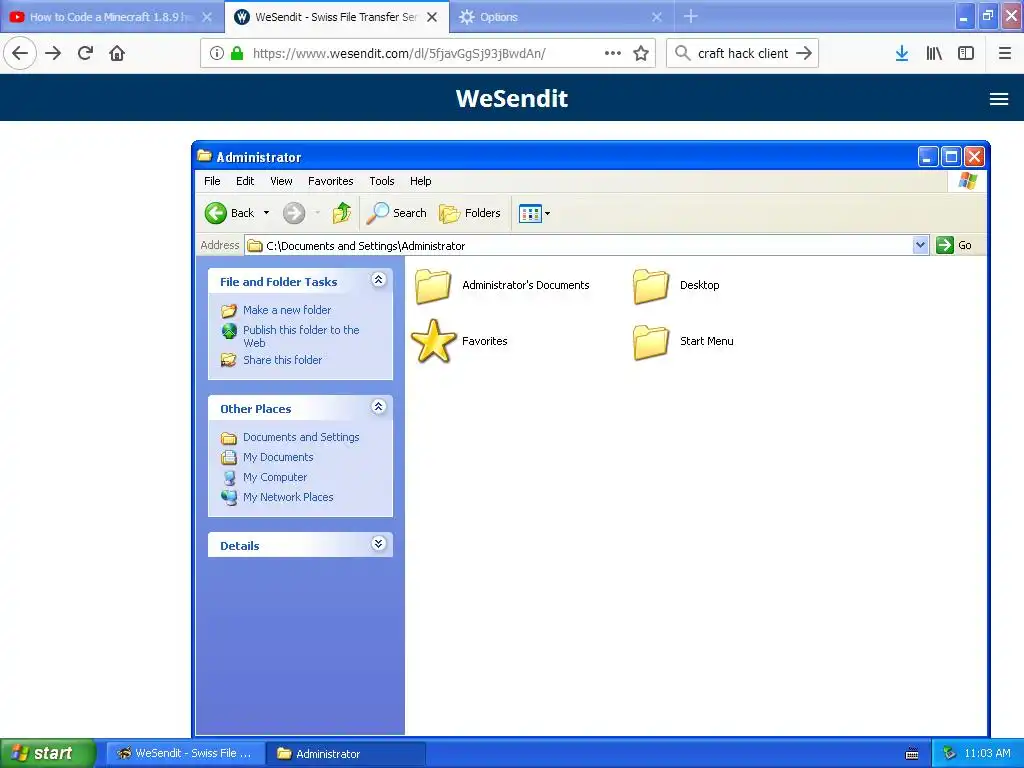Go to Documents and Settings
1024x768 pixels.
click(x=301, y=437)
